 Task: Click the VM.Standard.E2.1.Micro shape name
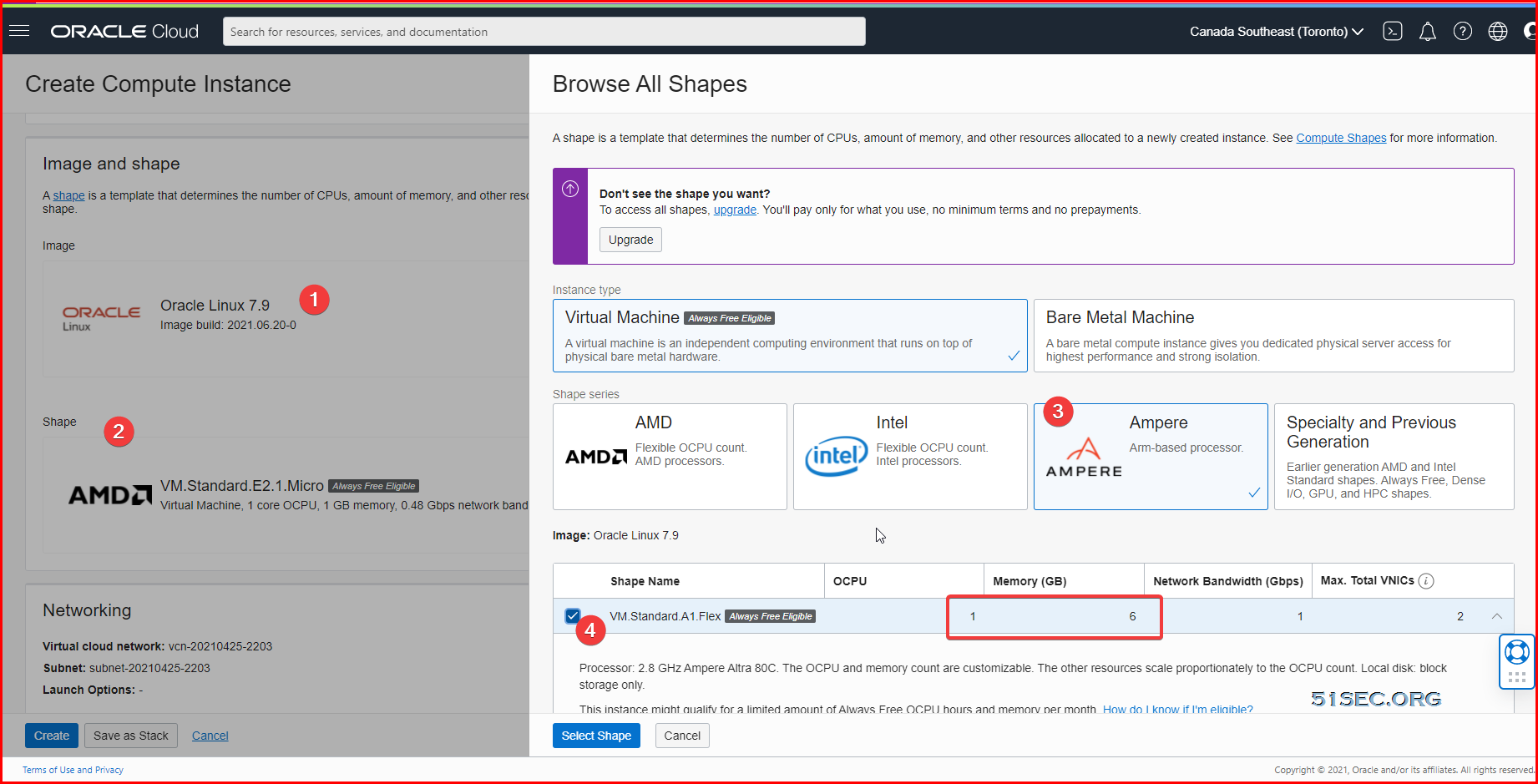tap(242, 486)
